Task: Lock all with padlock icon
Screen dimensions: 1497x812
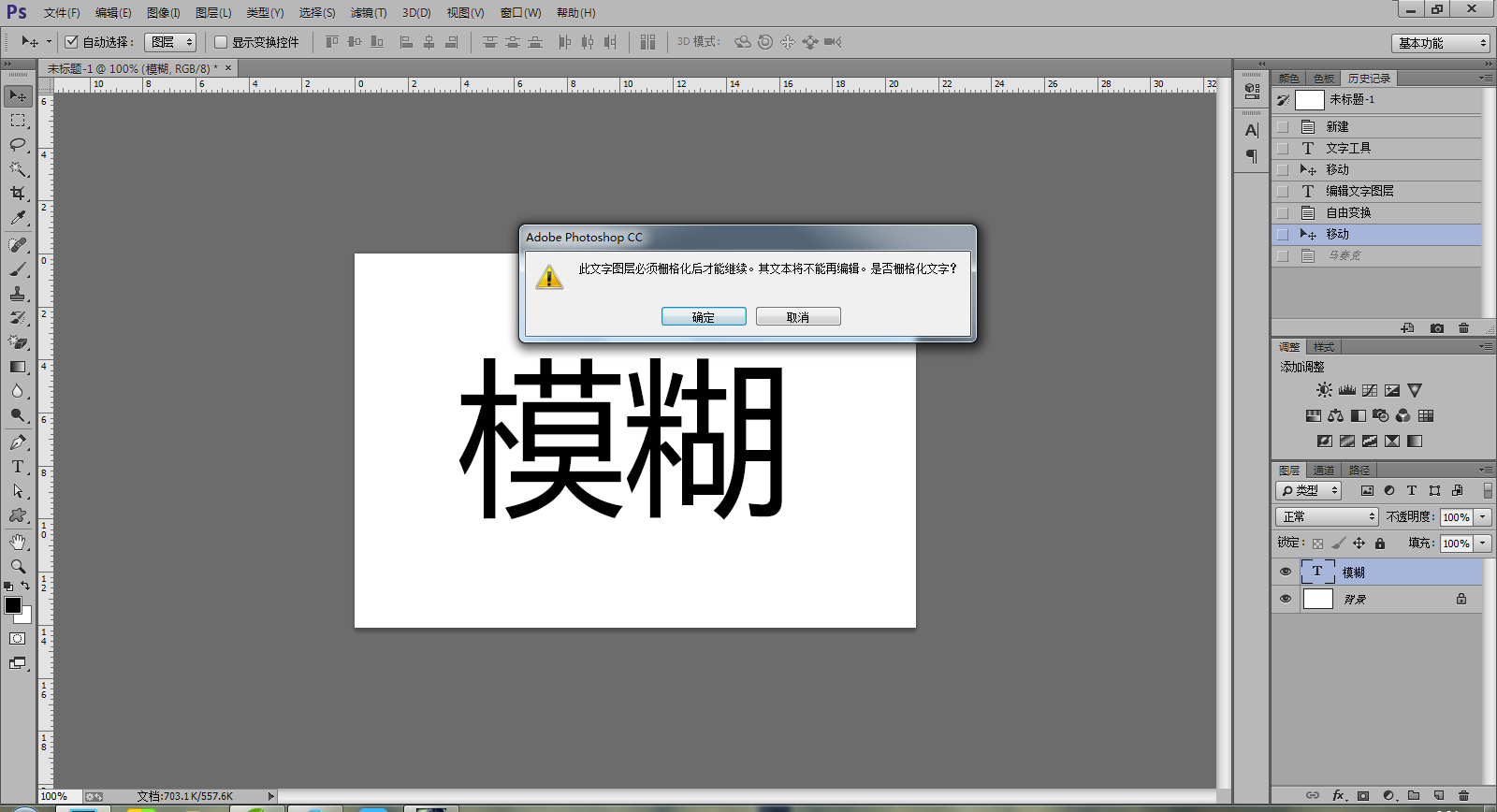Action: (1379, 543)
